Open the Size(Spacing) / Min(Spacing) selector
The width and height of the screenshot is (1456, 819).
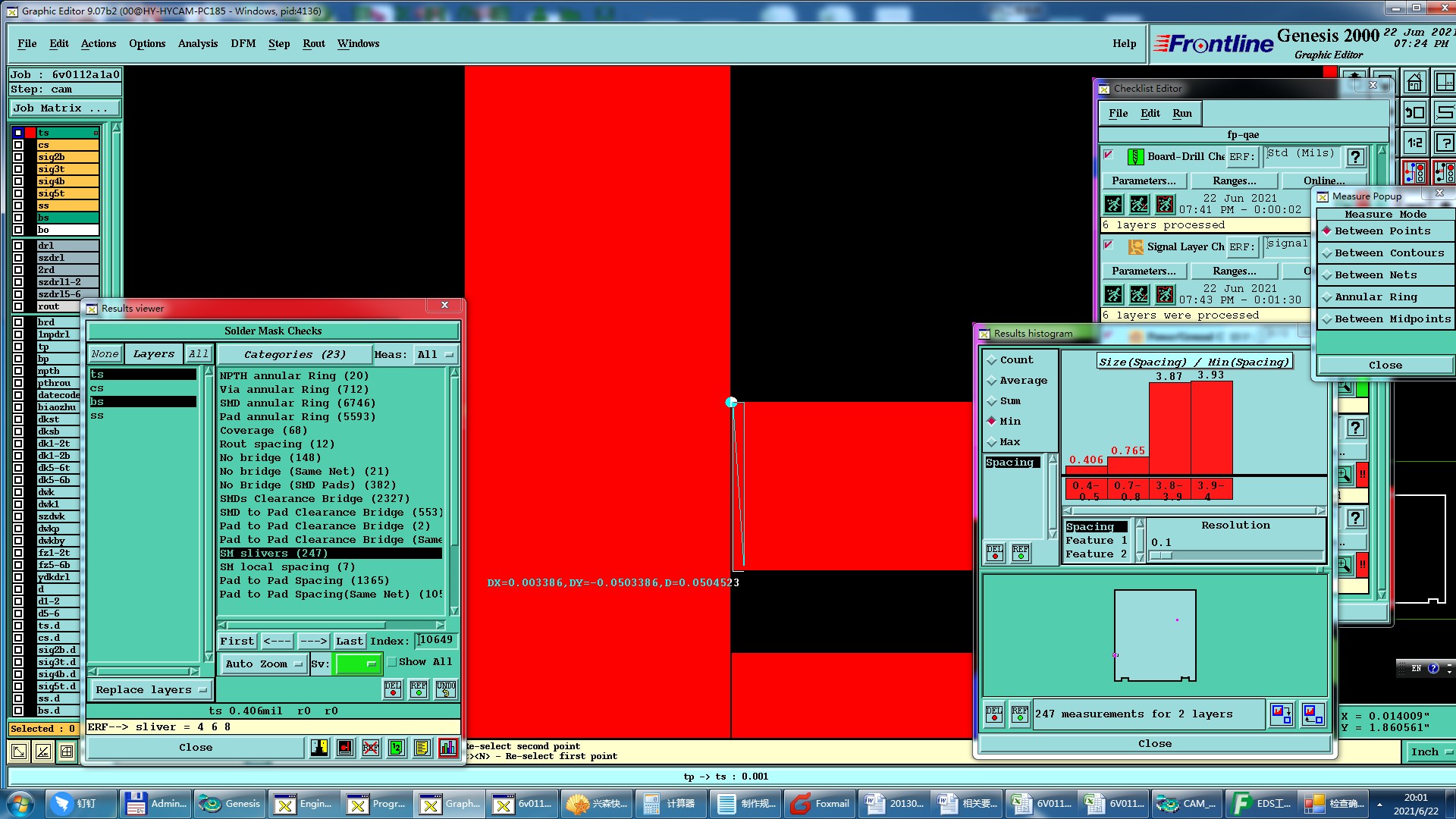[1194, 362]
